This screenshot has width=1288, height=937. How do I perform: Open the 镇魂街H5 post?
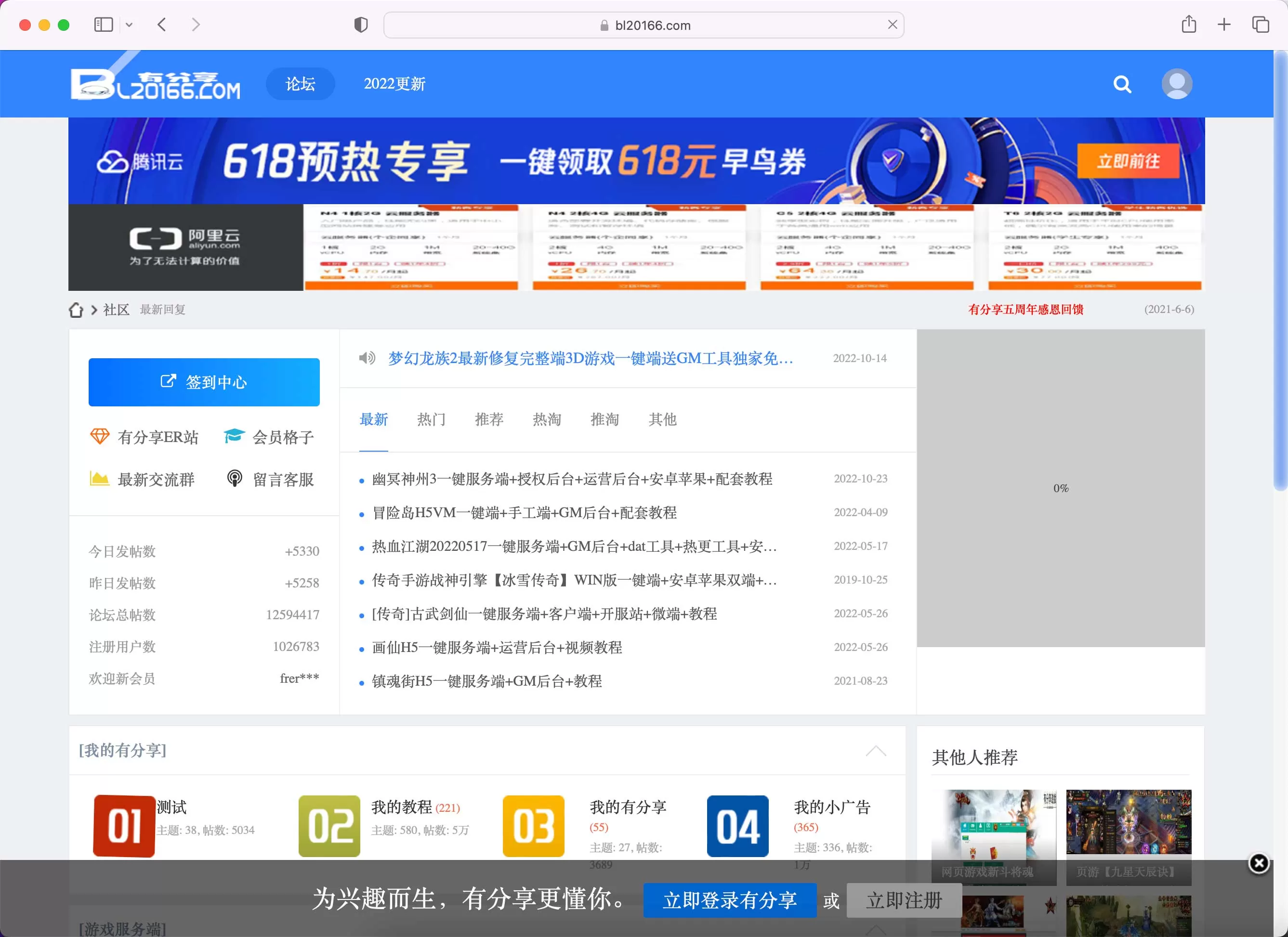click(486, 681)
